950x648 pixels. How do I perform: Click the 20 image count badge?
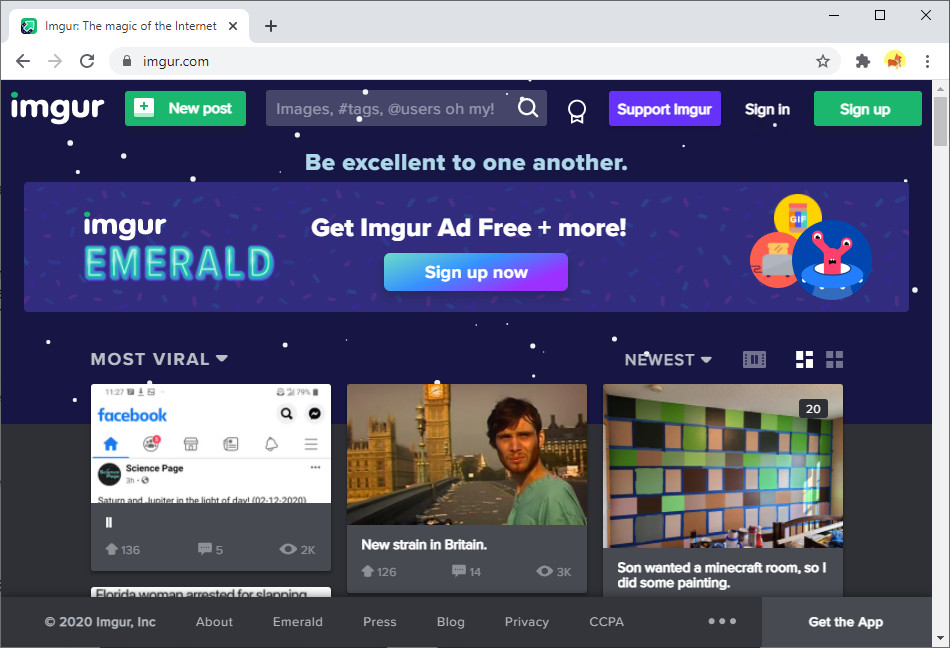coord(813,409)
